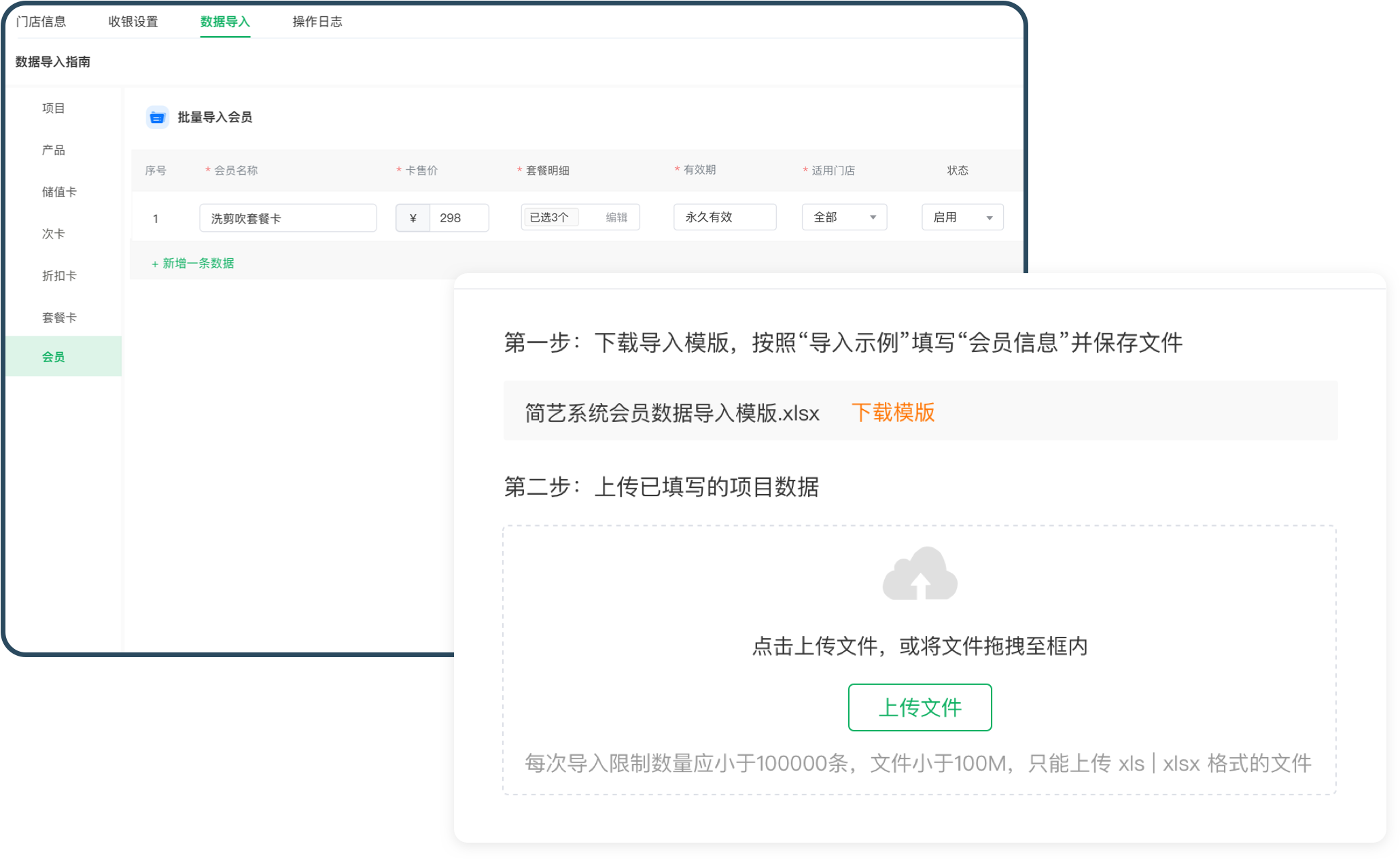Click the 有效期 field showing 永久有效
1400x859 pixels.
click(x=724, y=217)
